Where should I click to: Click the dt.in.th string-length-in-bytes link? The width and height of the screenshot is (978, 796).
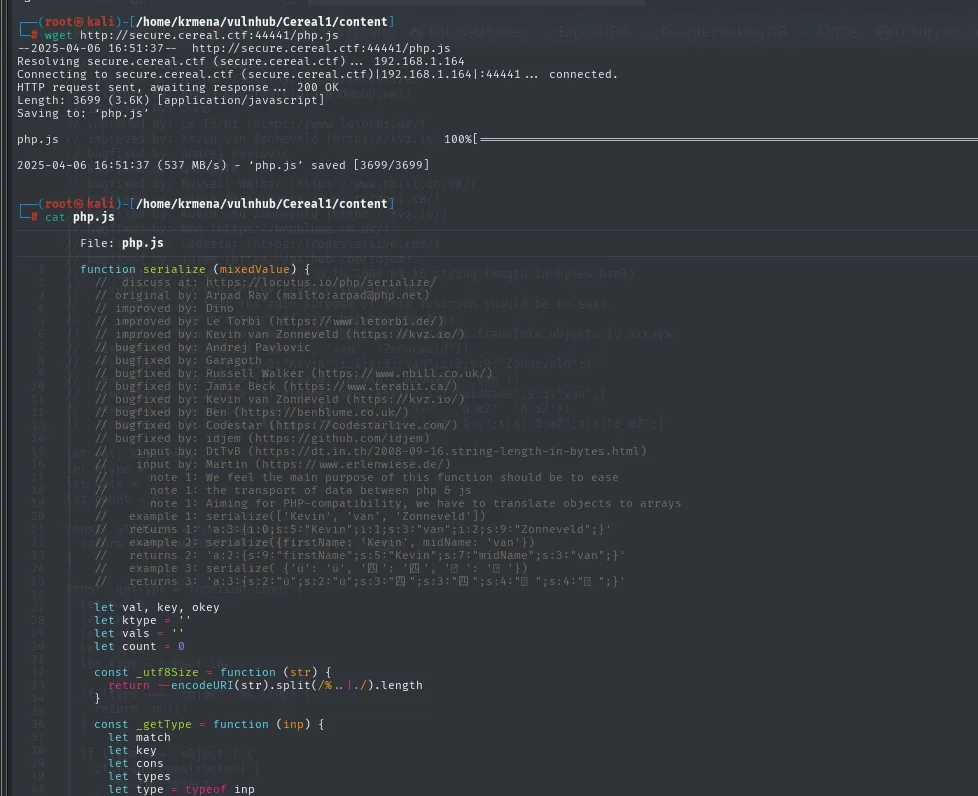pyautogui.click(x=447, y=452)
